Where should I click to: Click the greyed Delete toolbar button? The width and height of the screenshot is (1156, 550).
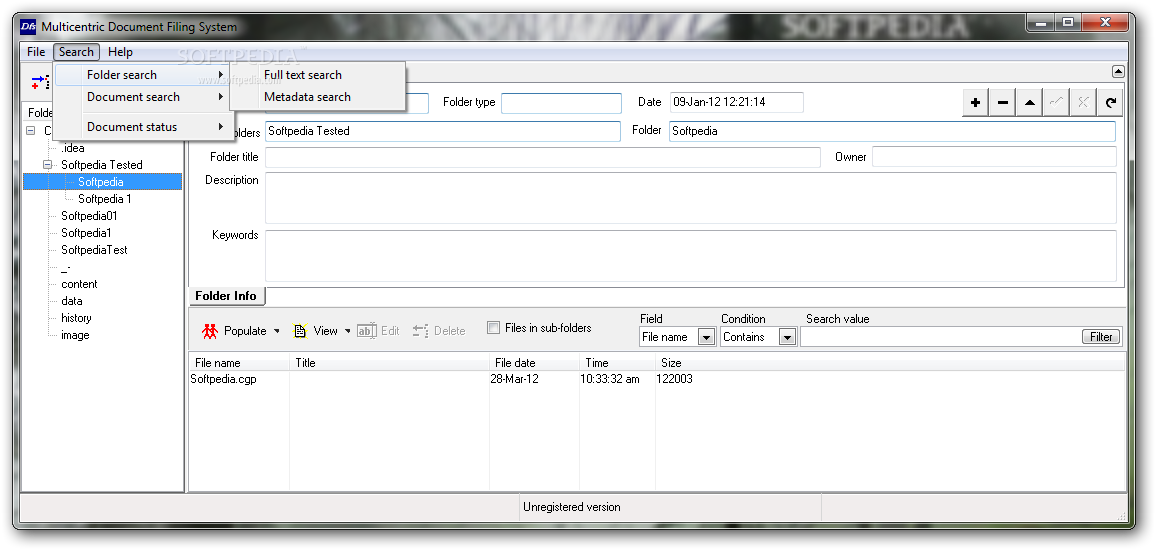point(439,331)
